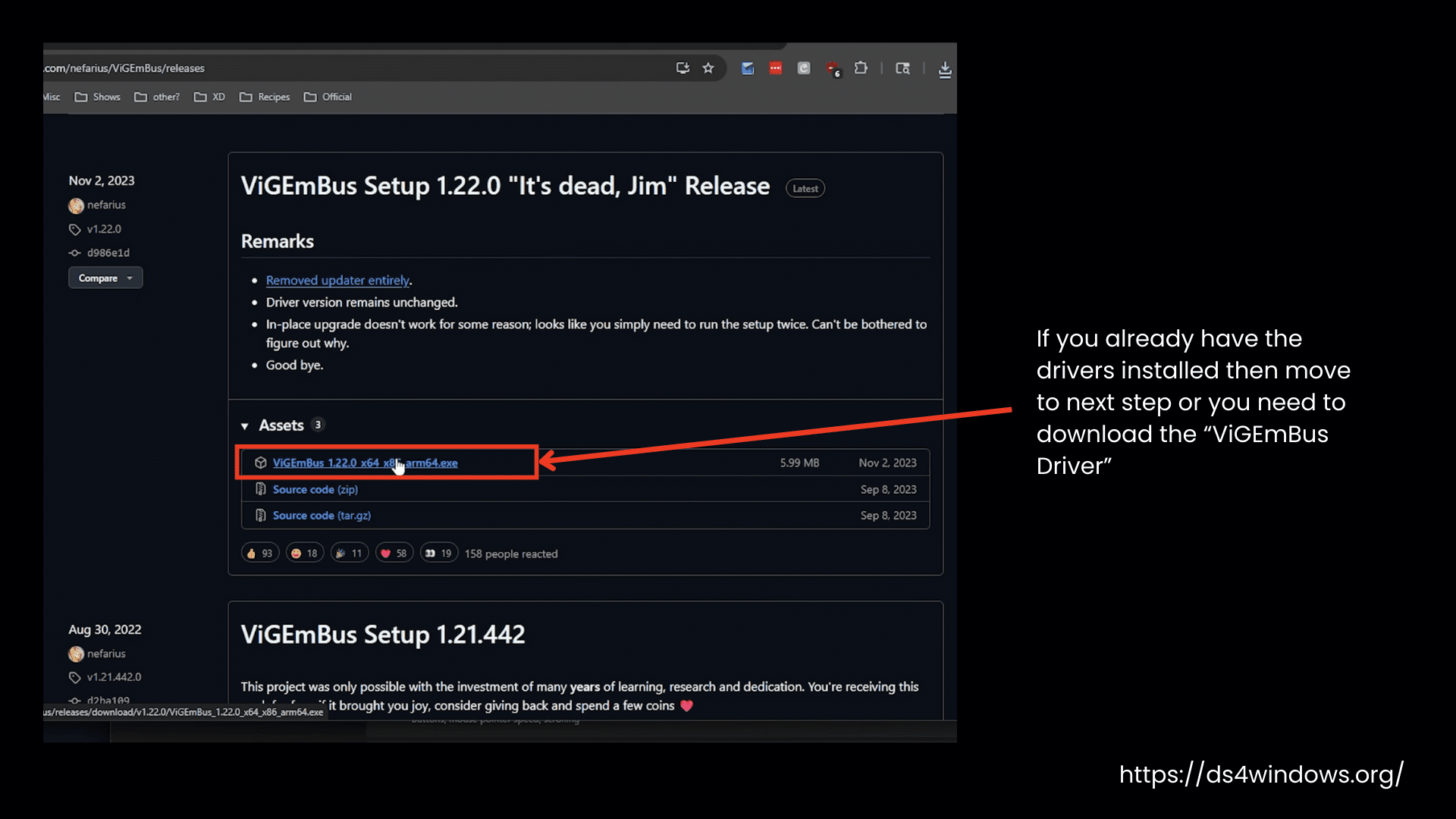The width and height of the screenshot is (1456, 819).
Task: Open the other? bookmark folder
Action: pyautogui.click(x=157, y=97)
